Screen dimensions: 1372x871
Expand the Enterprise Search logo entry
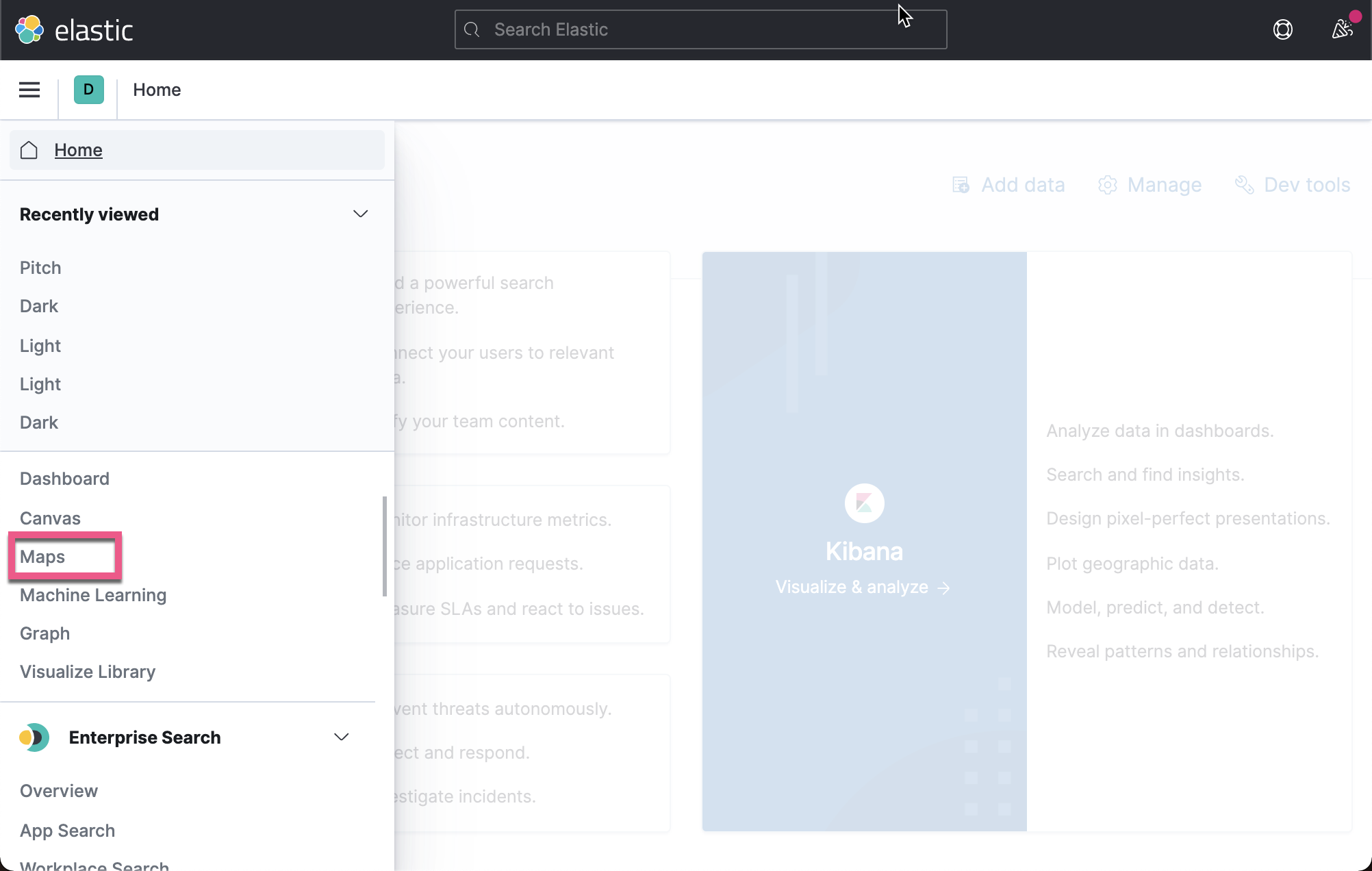34,737
